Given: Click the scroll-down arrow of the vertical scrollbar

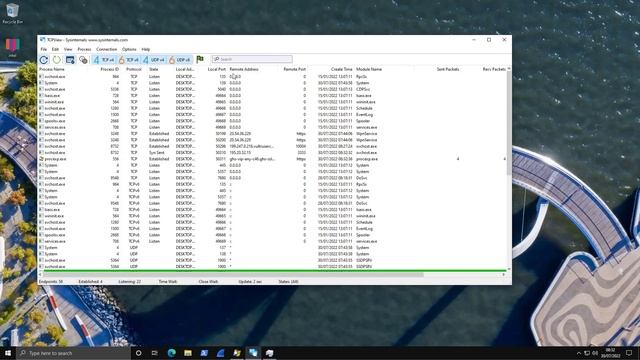Looking at the screenshot, I should pos(509,269).
